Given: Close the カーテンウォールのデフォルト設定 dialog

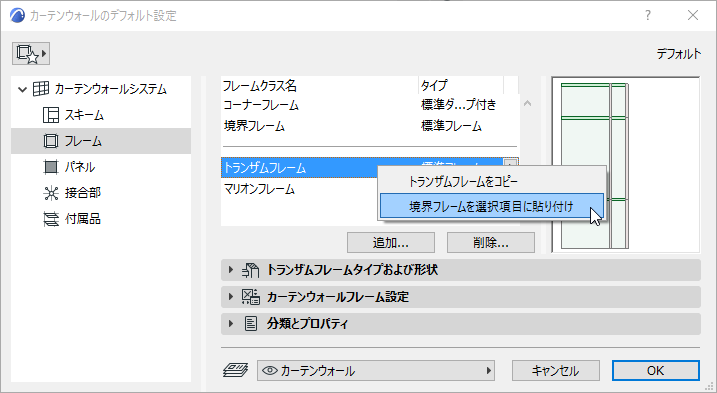Looking at the screenshot, I should pyautogui.click(x=693, y=15).
